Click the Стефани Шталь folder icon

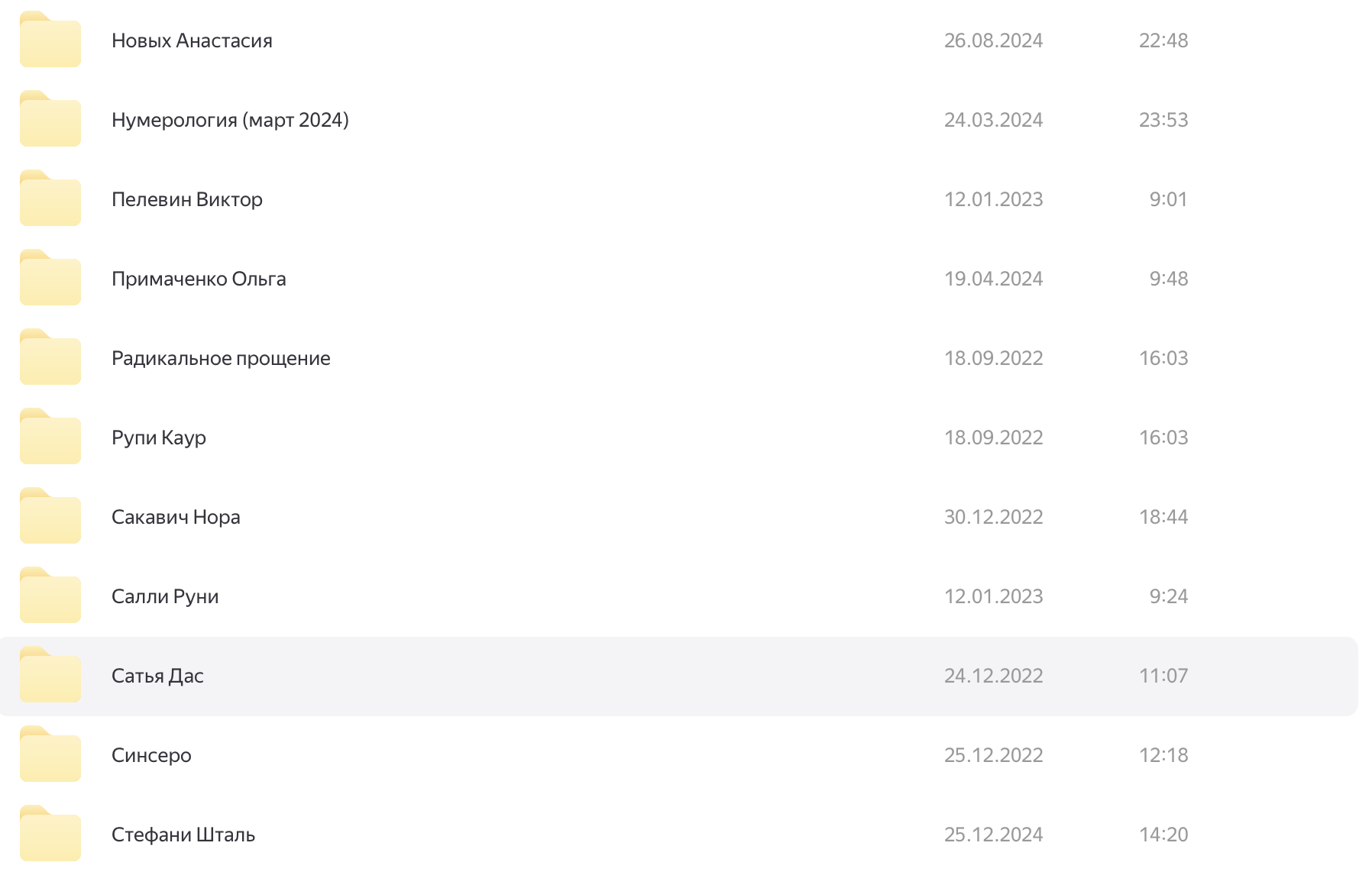[50, 835]
